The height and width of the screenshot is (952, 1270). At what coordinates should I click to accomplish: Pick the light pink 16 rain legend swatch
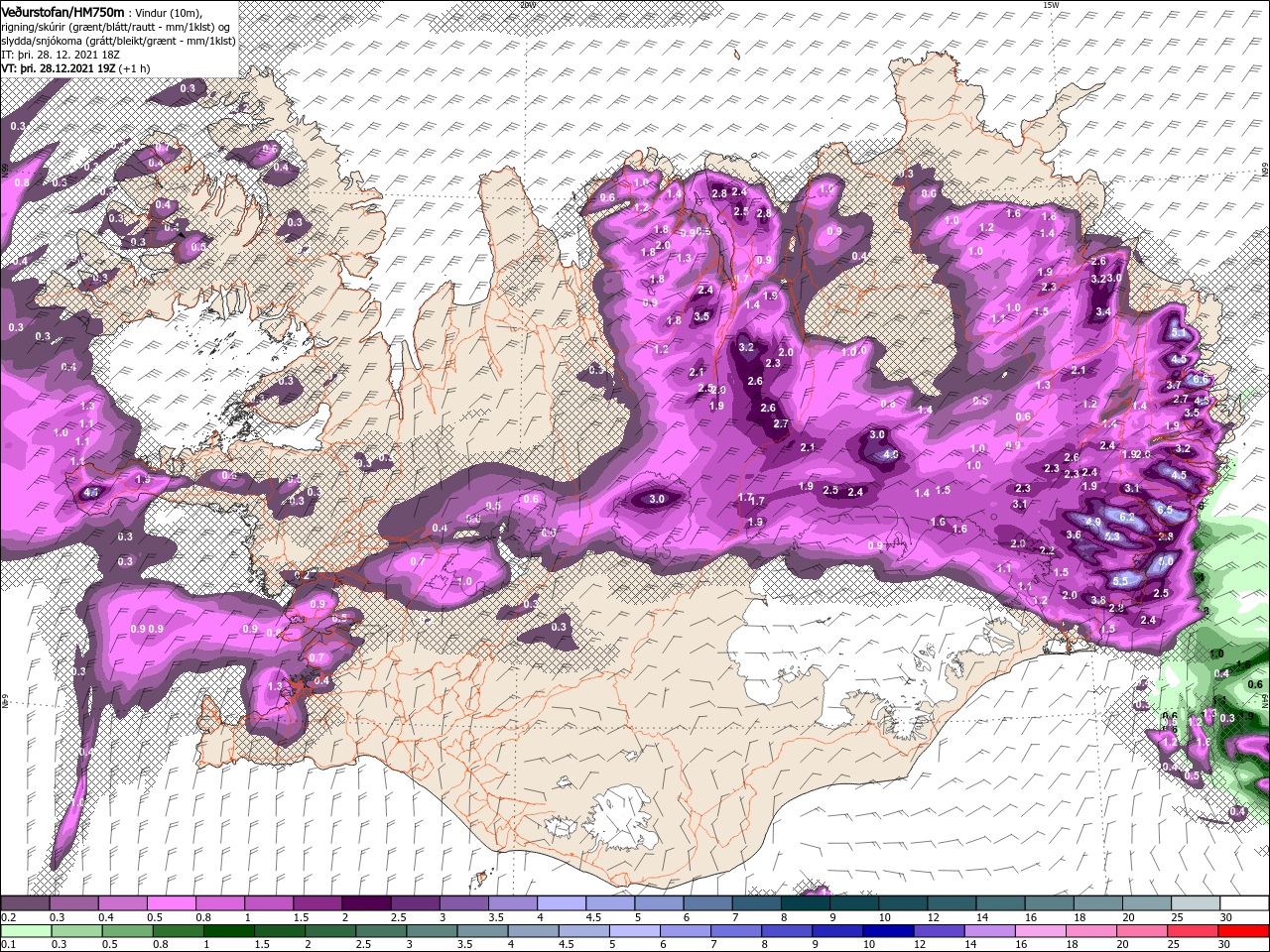(1040, 931)
